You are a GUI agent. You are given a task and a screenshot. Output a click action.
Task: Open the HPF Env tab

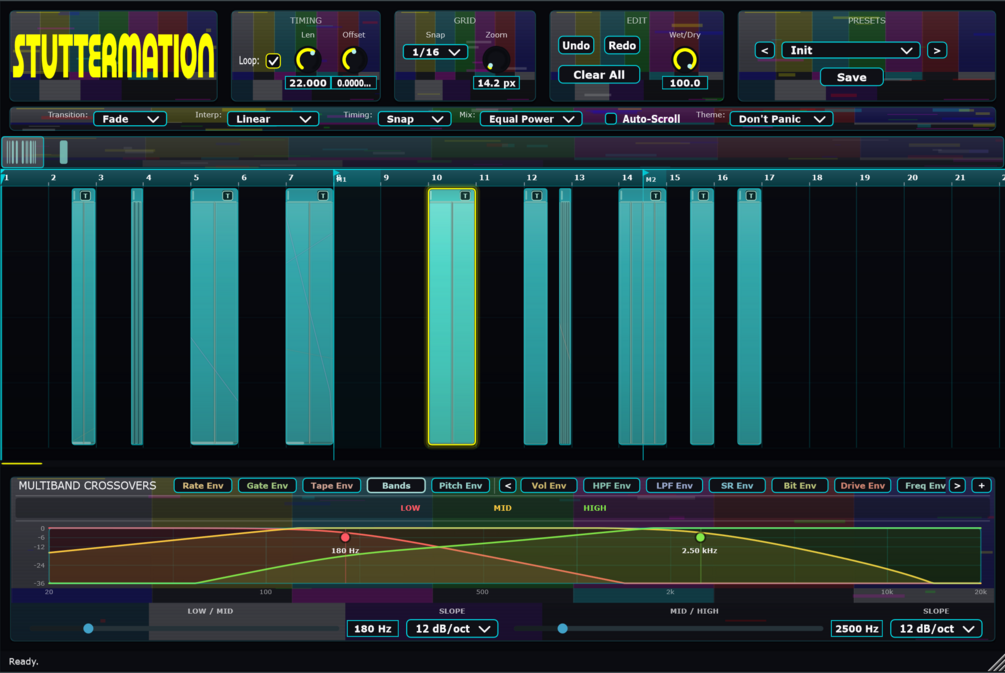point(611,486)
